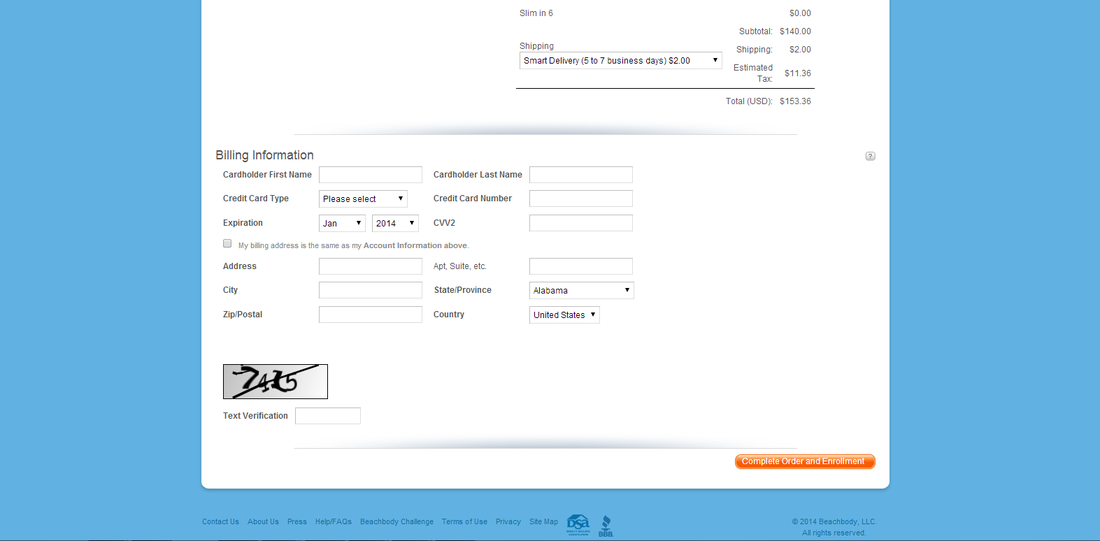Focus the Zip/Postal field
The image size is (1100, 541).
pos(370,314)
